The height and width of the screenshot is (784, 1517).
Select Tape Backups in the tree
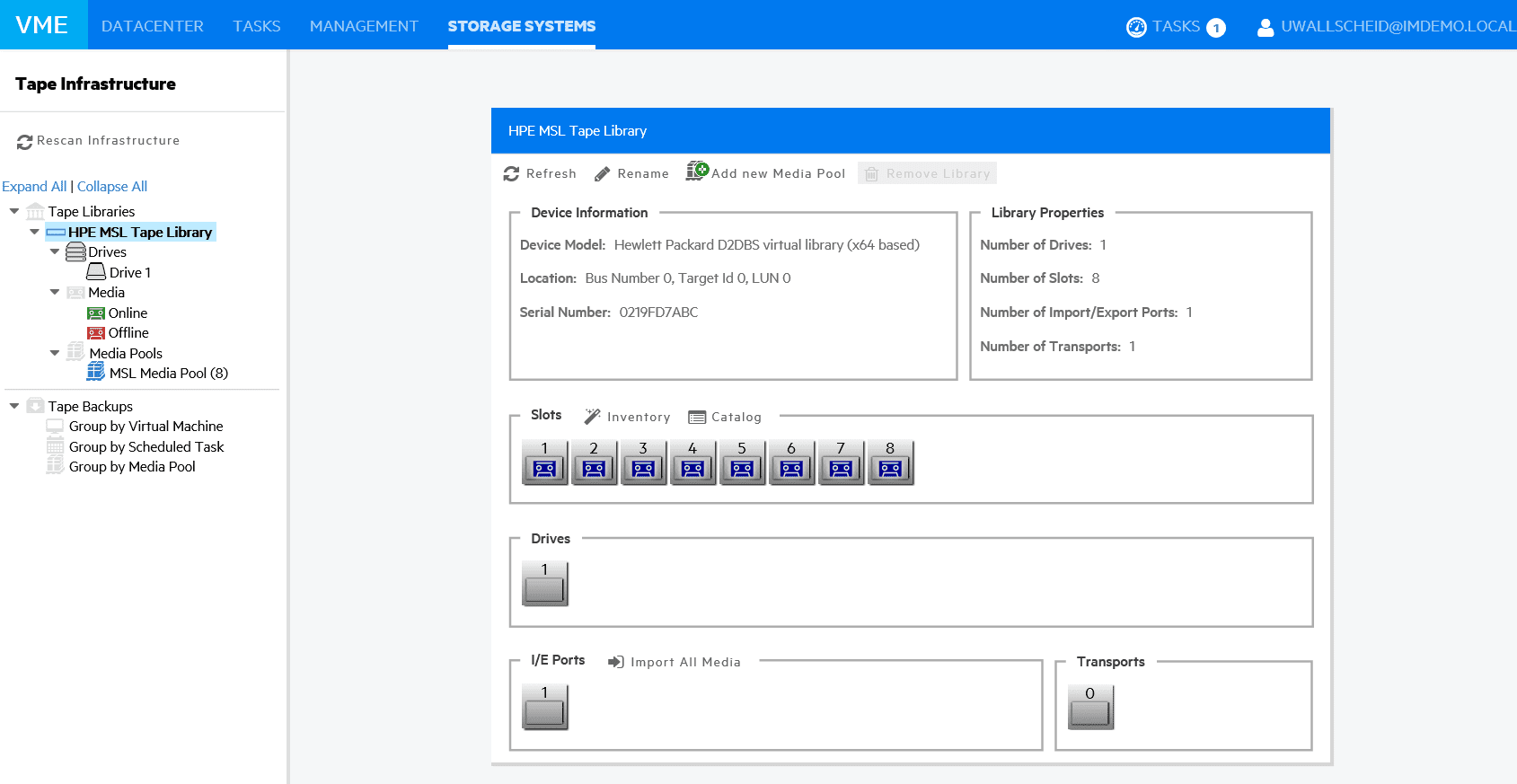pyautogui.click(x=91, y=407)
